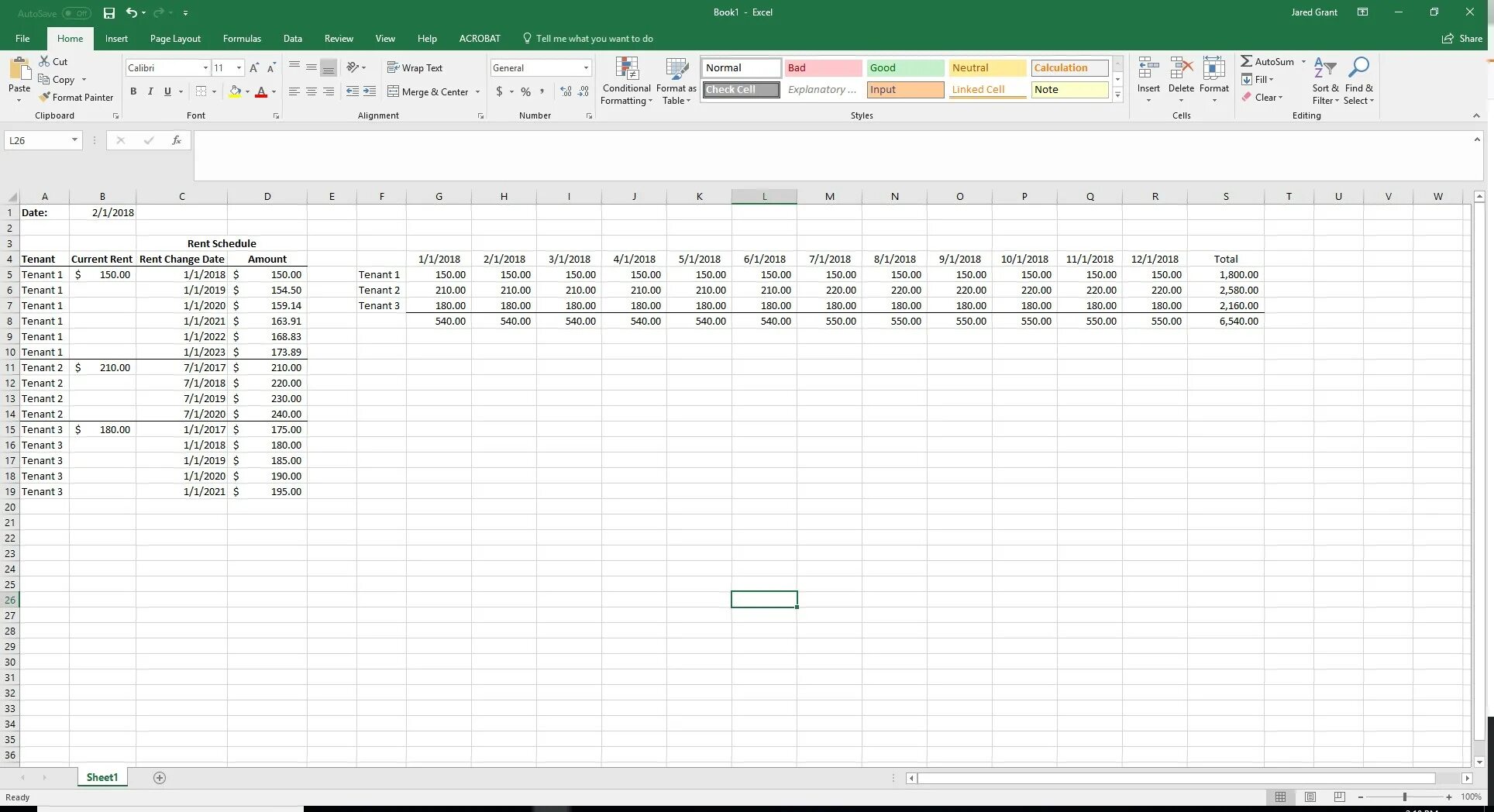Apply the Good cell style
Screen dimensions: 1494x812
click(905, 68)
